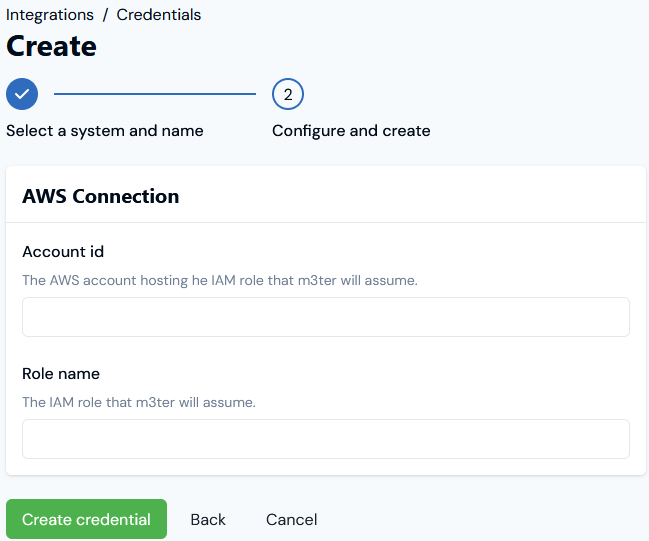
Task: Click the Account id field label
Action: point(63,252)
